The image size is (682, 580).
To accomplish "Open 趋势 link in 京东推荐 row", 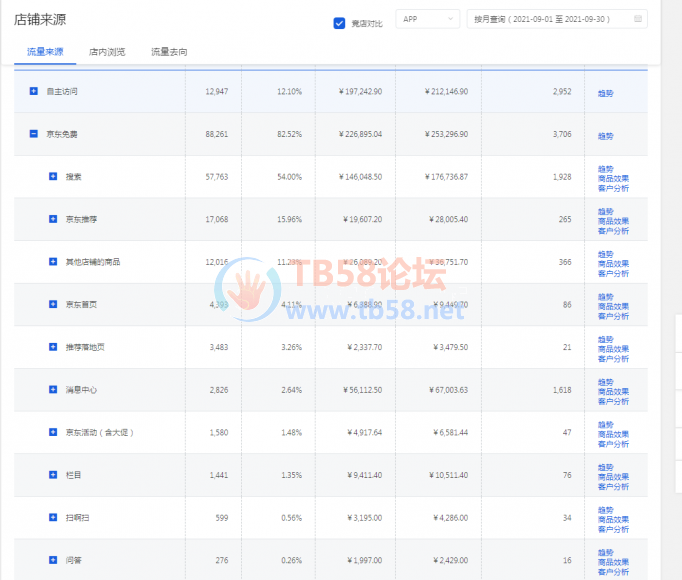I will point(605,211).
